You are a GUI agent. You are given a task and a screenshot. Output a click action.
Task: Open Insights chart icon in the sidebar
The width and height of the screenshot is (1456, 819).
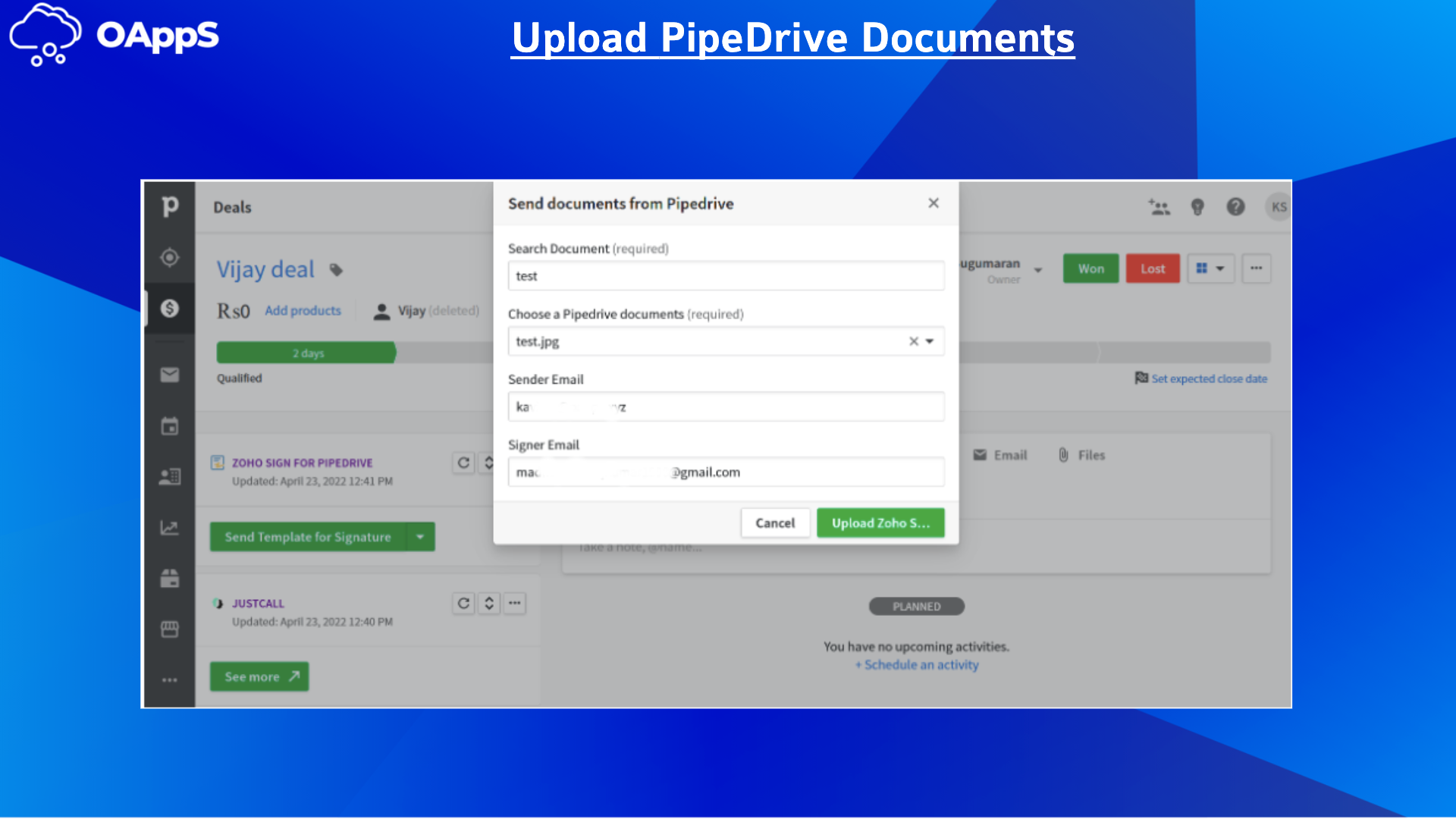170,528
